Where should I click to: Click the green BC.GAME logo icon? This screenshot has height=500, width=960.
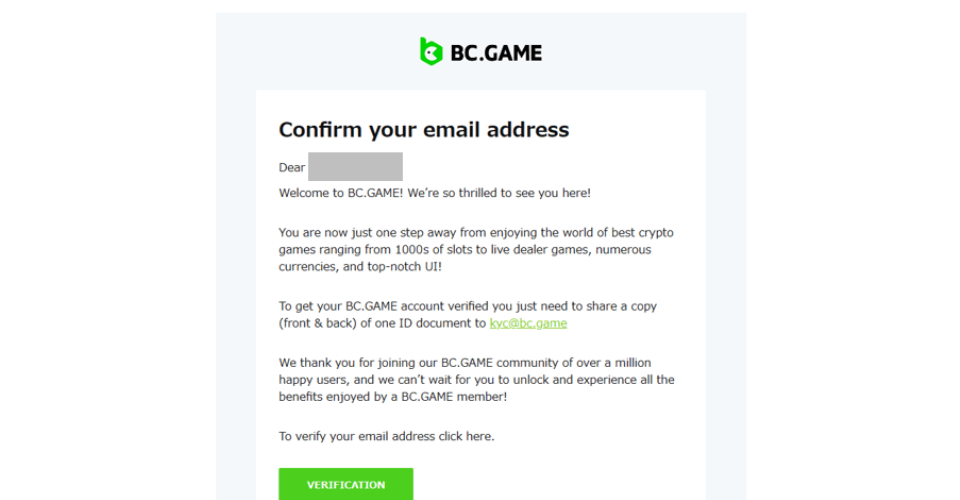coord(431,51)
